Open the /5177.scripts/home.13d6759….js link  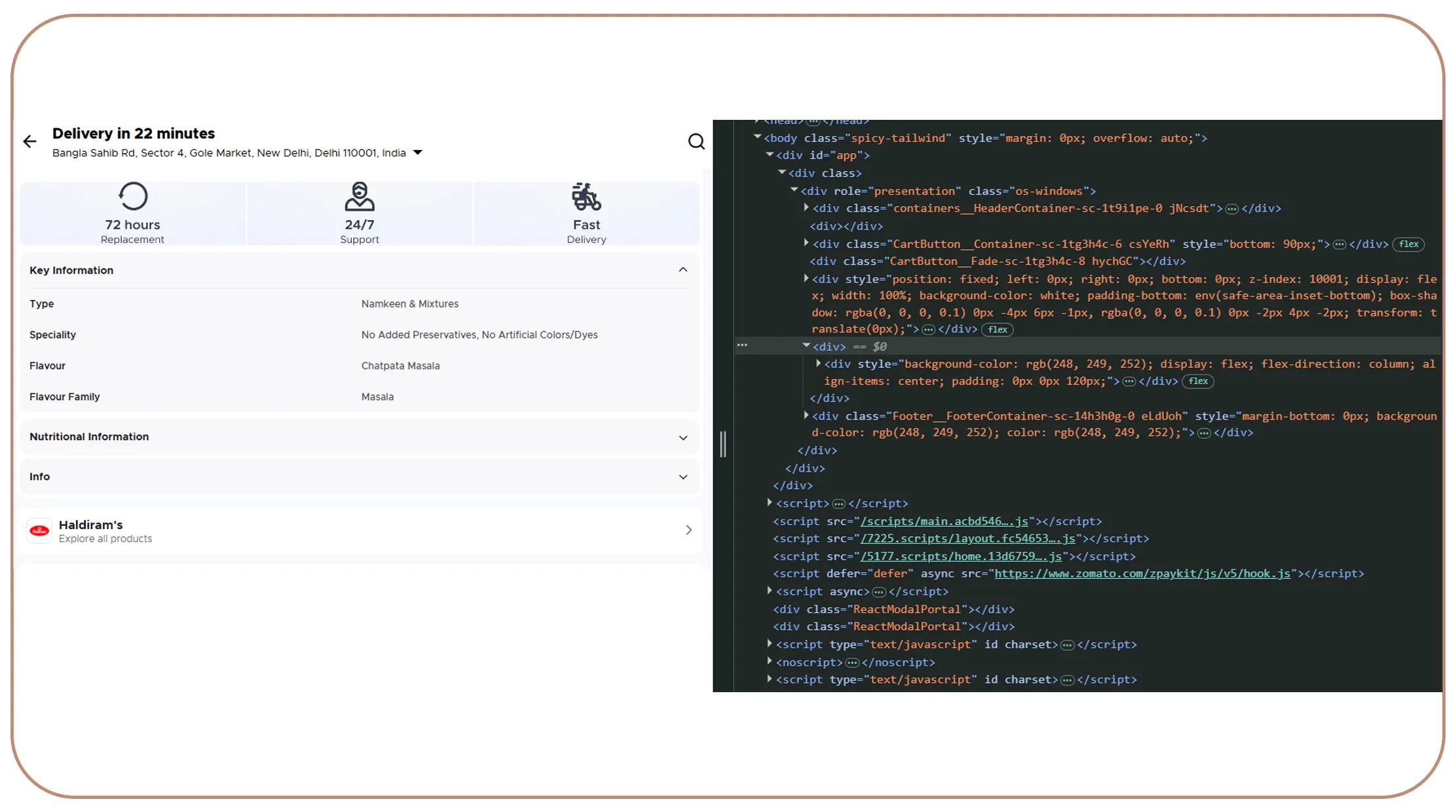[961, 556]
